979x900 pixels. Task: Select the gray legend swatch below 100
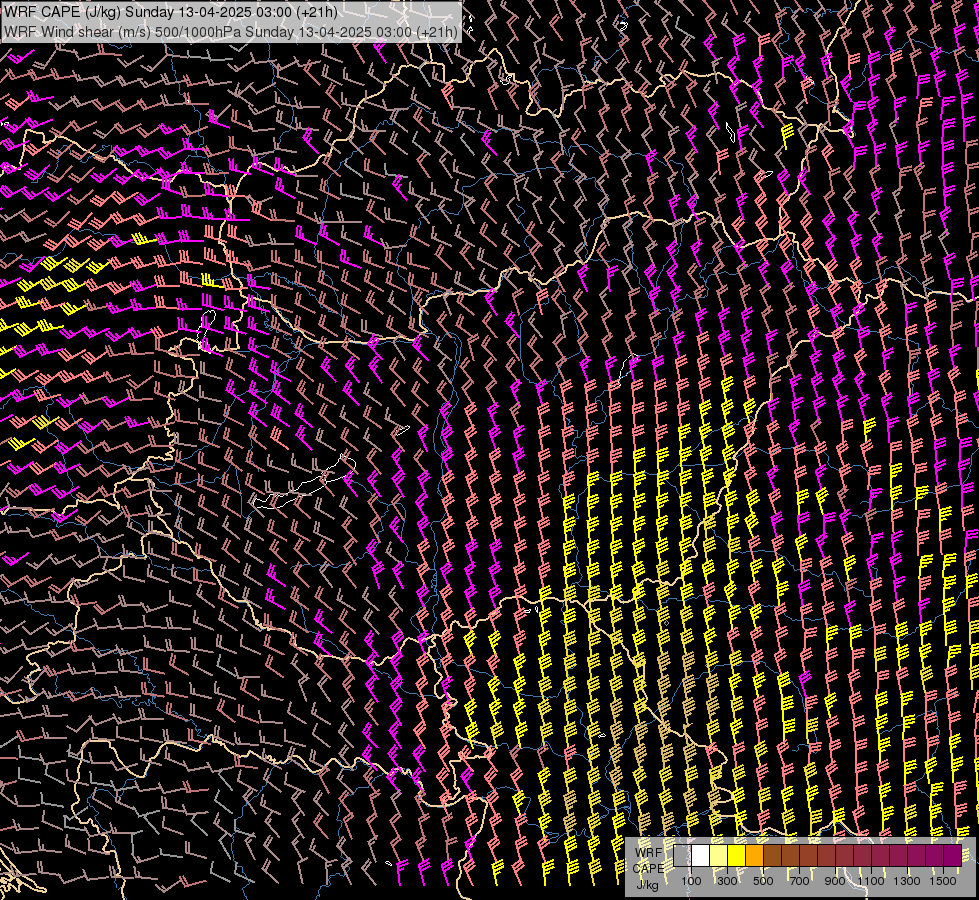tap(682, 856)
